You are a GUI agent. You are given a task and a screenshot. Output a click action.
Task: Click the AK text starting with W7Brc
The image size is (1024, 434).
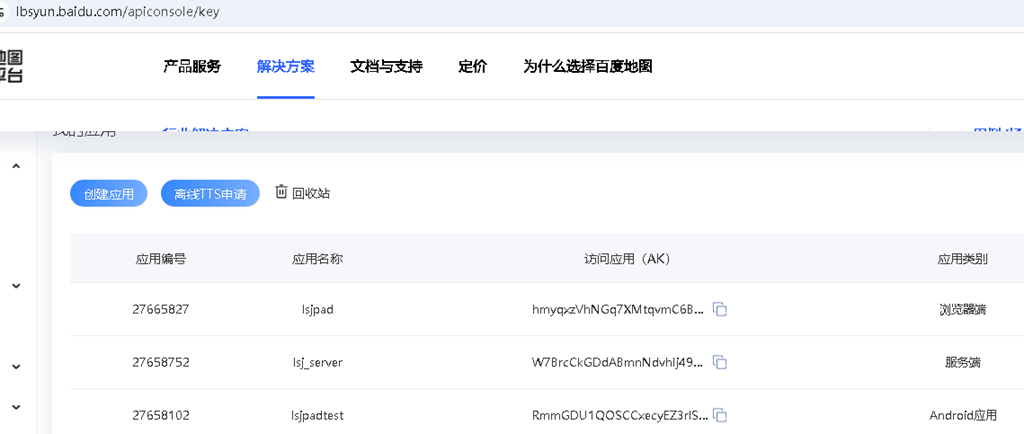tap(618, 362)
